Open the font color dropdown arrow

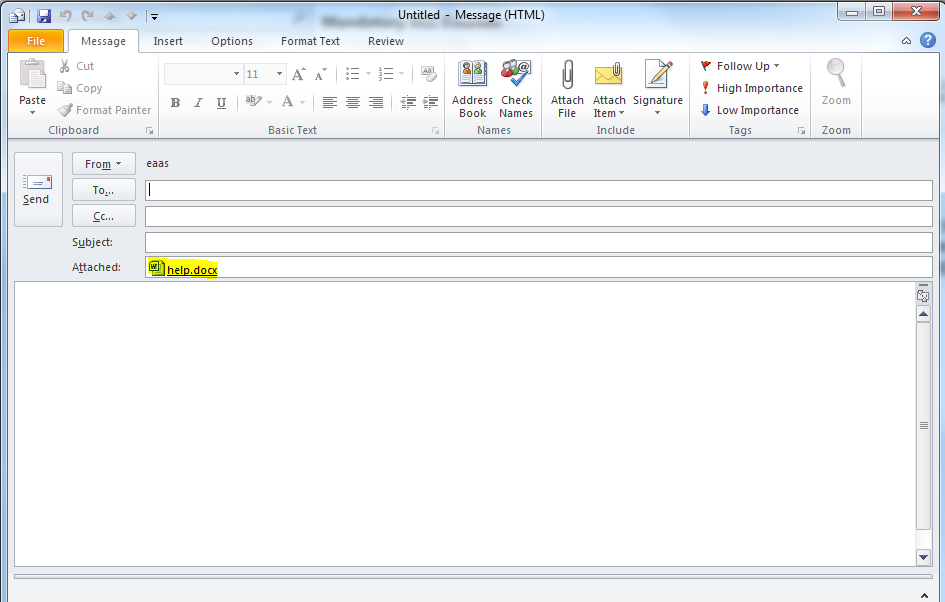[x=303, y=102]
